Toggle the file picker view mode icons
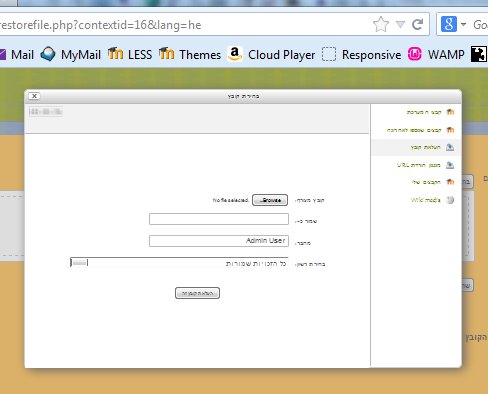 [46, 112]
